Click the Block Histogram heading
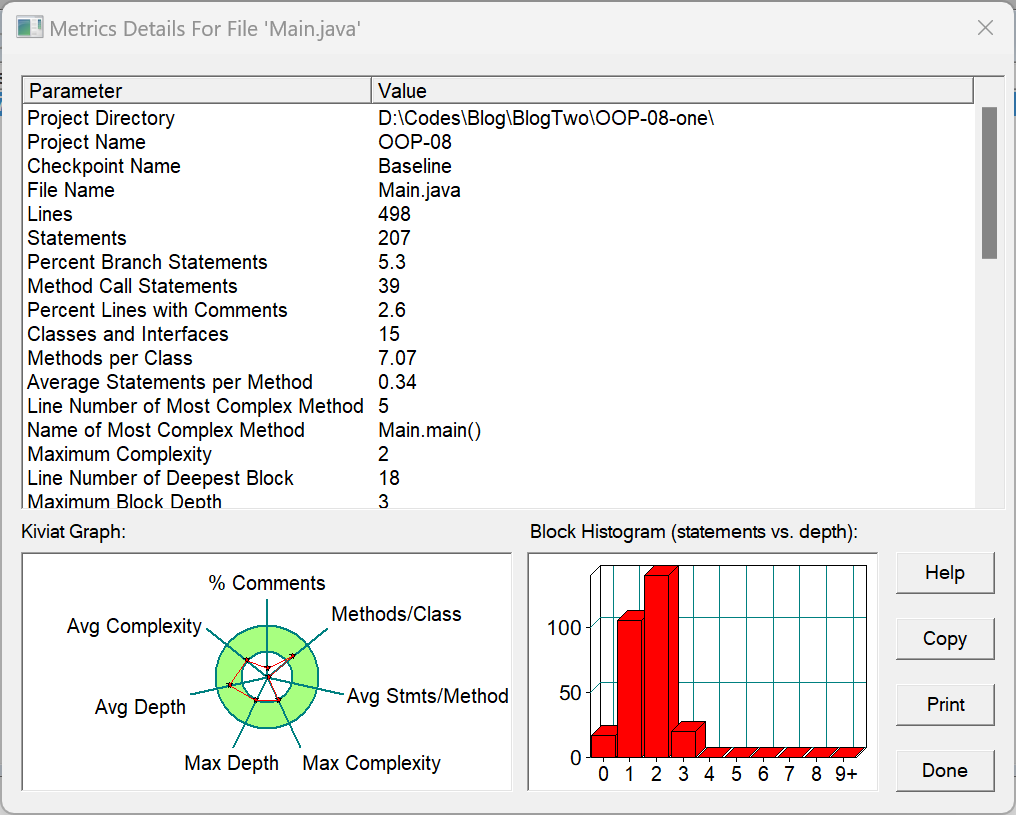The image size is (1016, 815). pyautogui.click(x=693, y=532)
